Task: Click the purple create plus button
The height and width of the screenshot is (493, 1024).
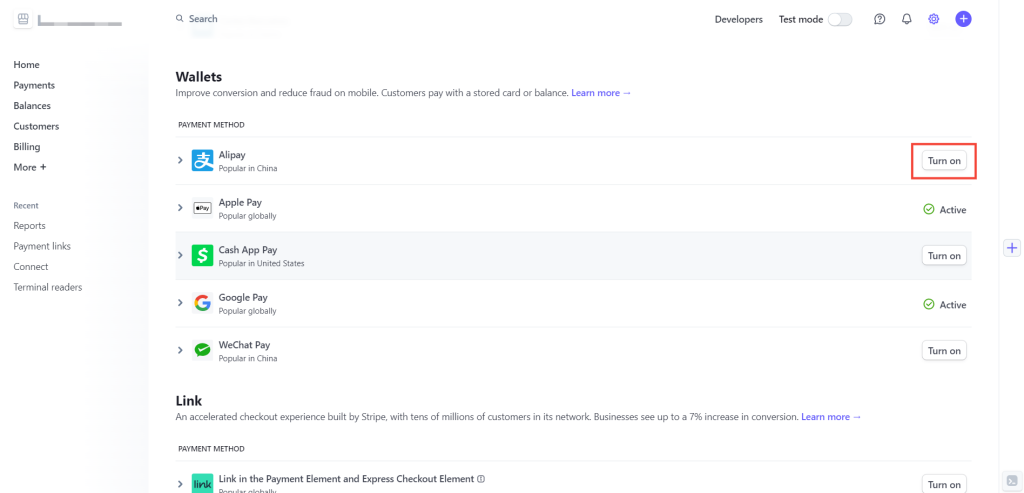Action: tap(963, 19)
